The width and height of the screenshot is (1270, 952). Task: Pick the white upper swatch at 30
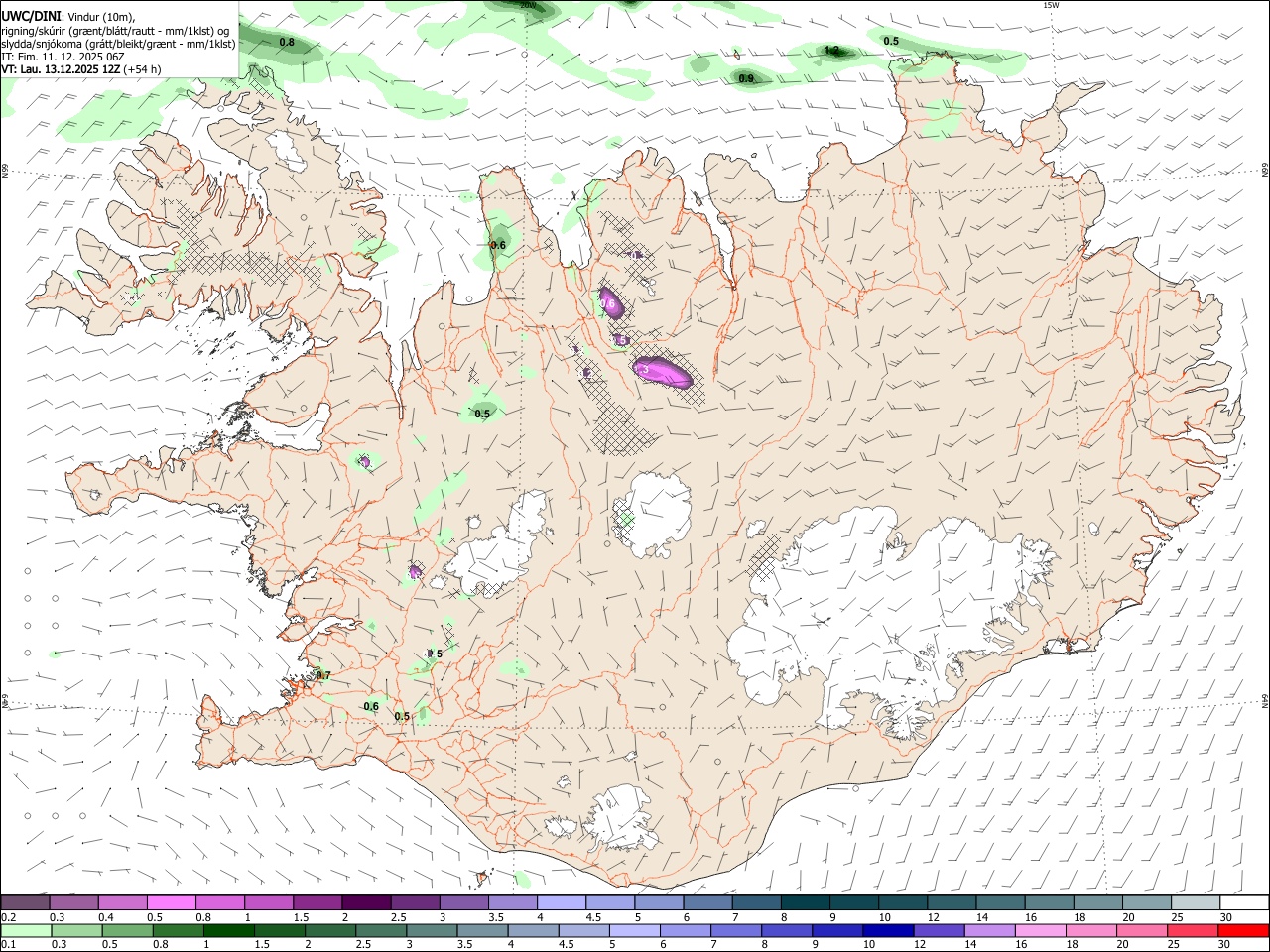tap(1242, 902)
